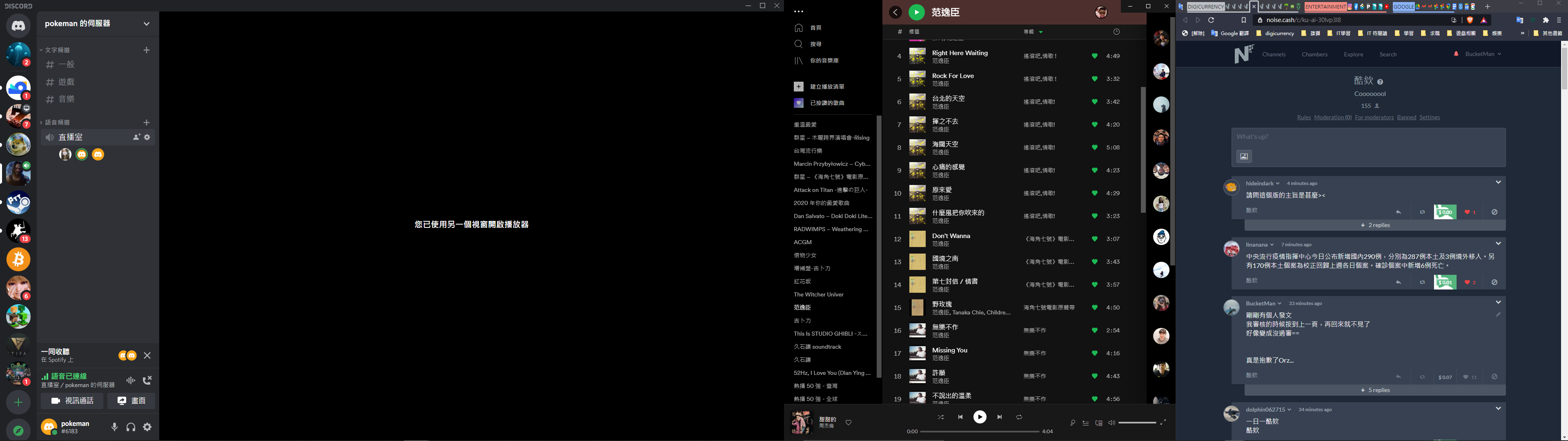Open Spotify 你的音樂庫 library

(x=816, y=60)
